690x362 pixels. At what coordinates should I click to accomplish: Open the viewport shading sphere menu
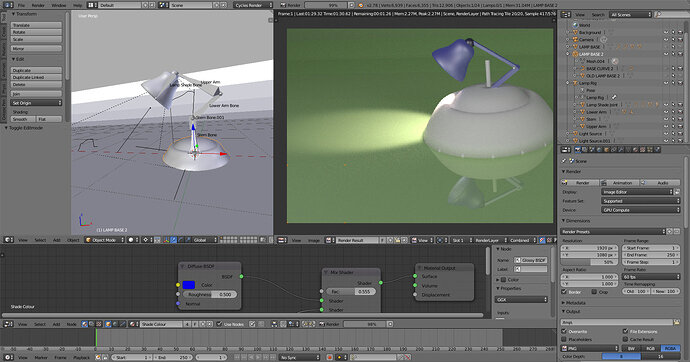pos(133,240)
